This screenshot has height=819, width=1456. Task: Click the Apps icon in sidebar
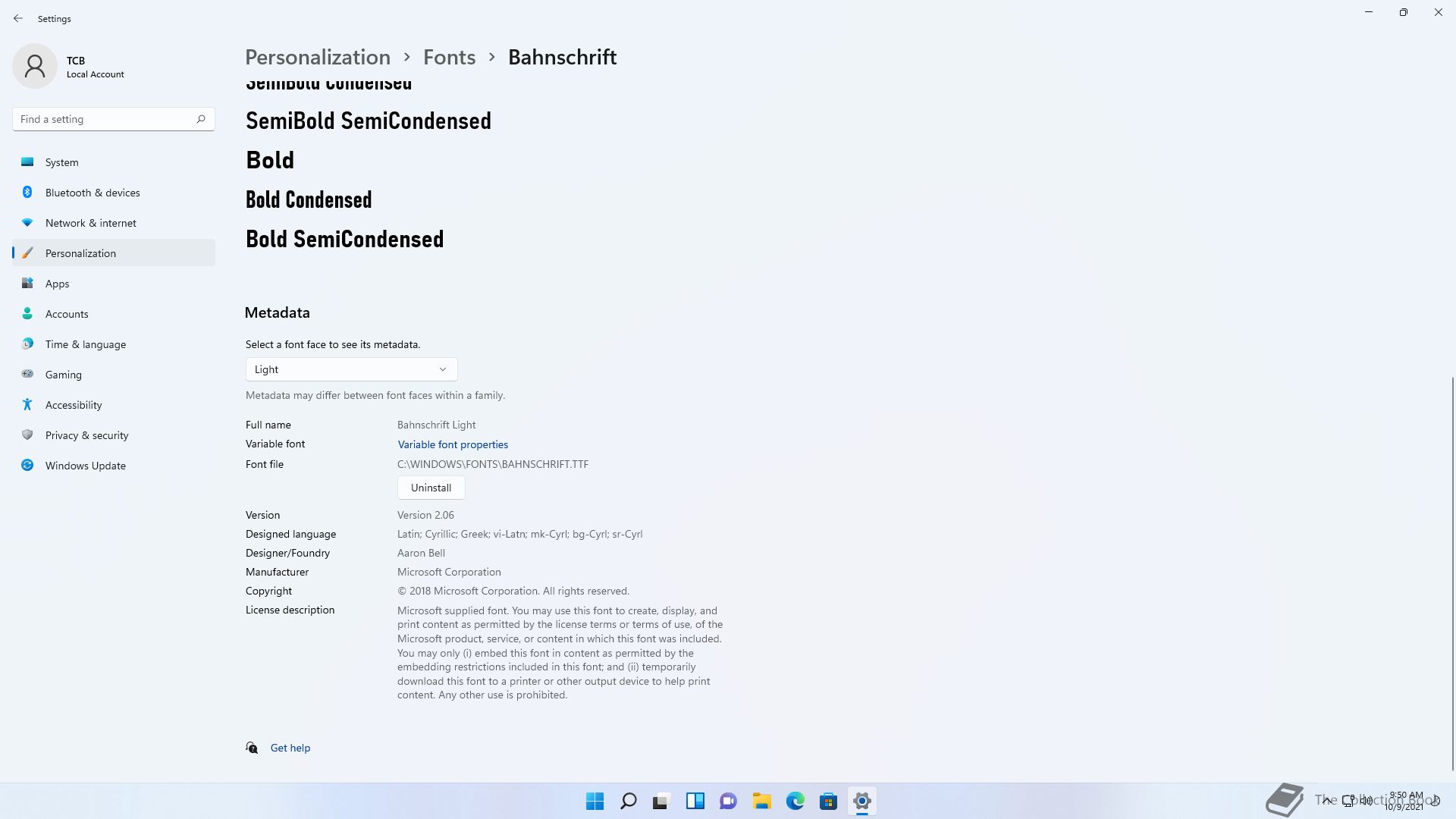tap(27, 283)
